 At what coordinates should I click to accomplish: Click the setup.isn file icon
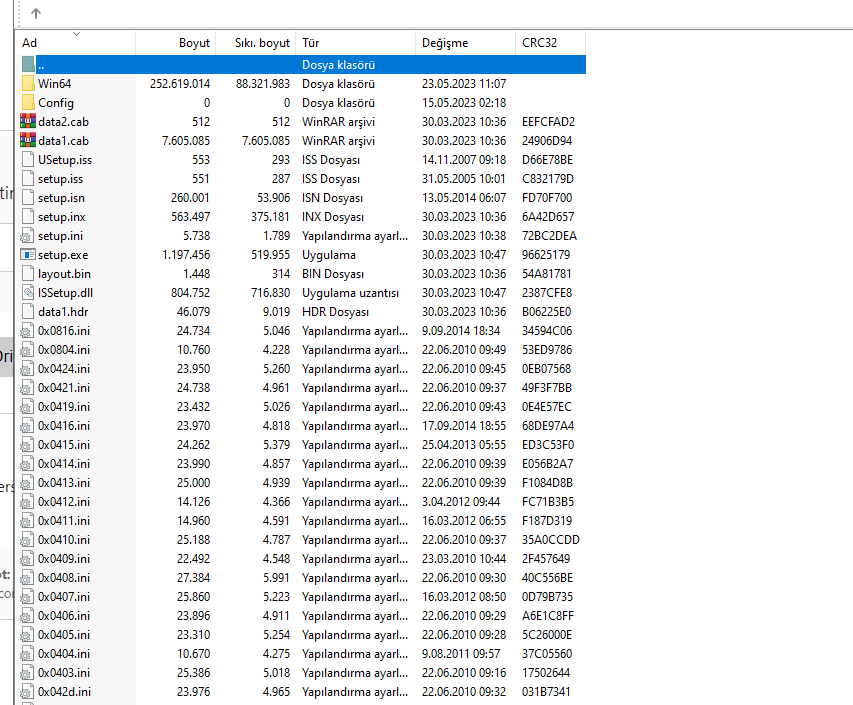(x=28, y=197)
